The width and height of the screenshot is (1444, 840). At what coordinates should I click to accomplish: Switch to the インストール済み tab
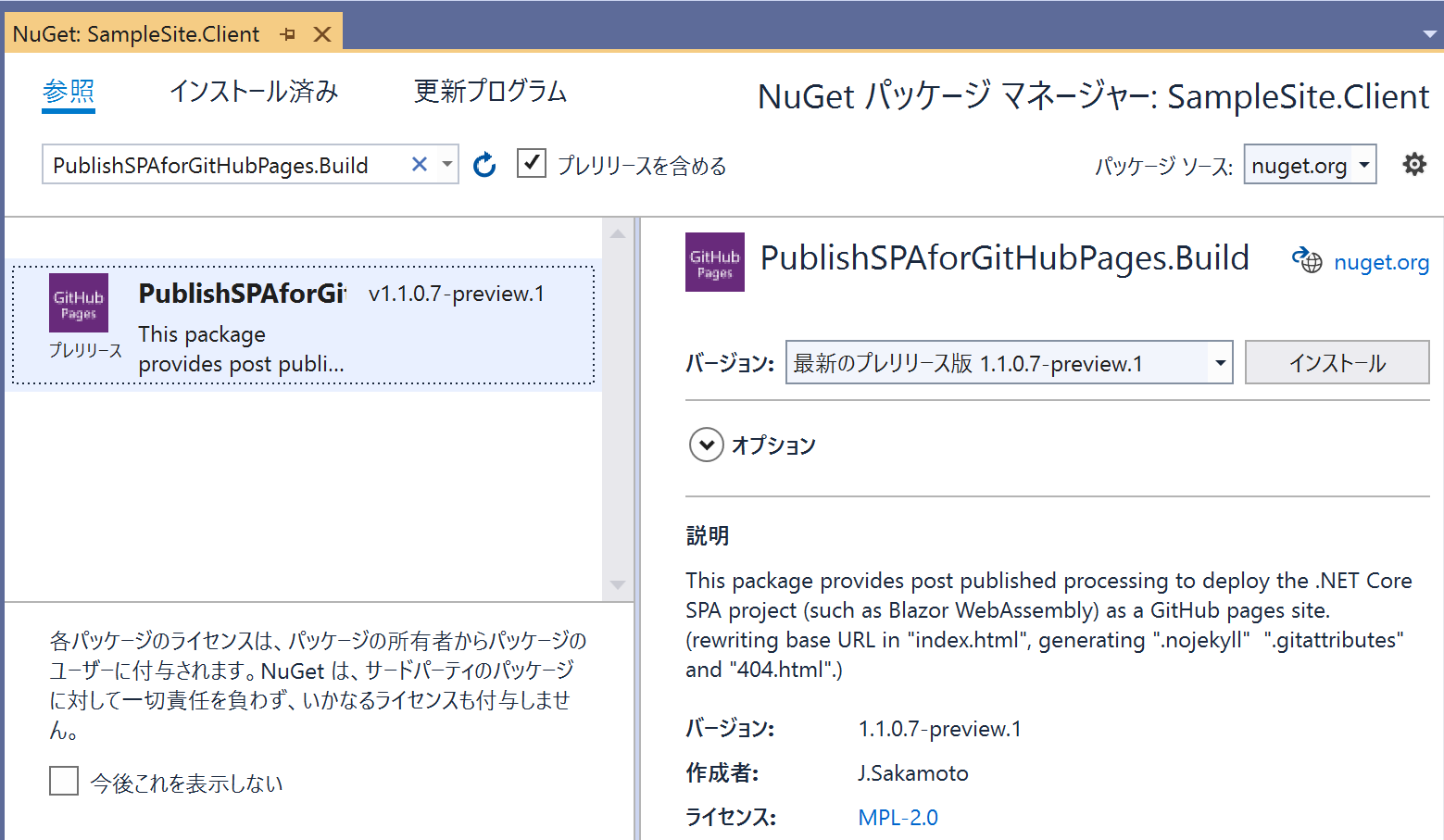(254, 92)
